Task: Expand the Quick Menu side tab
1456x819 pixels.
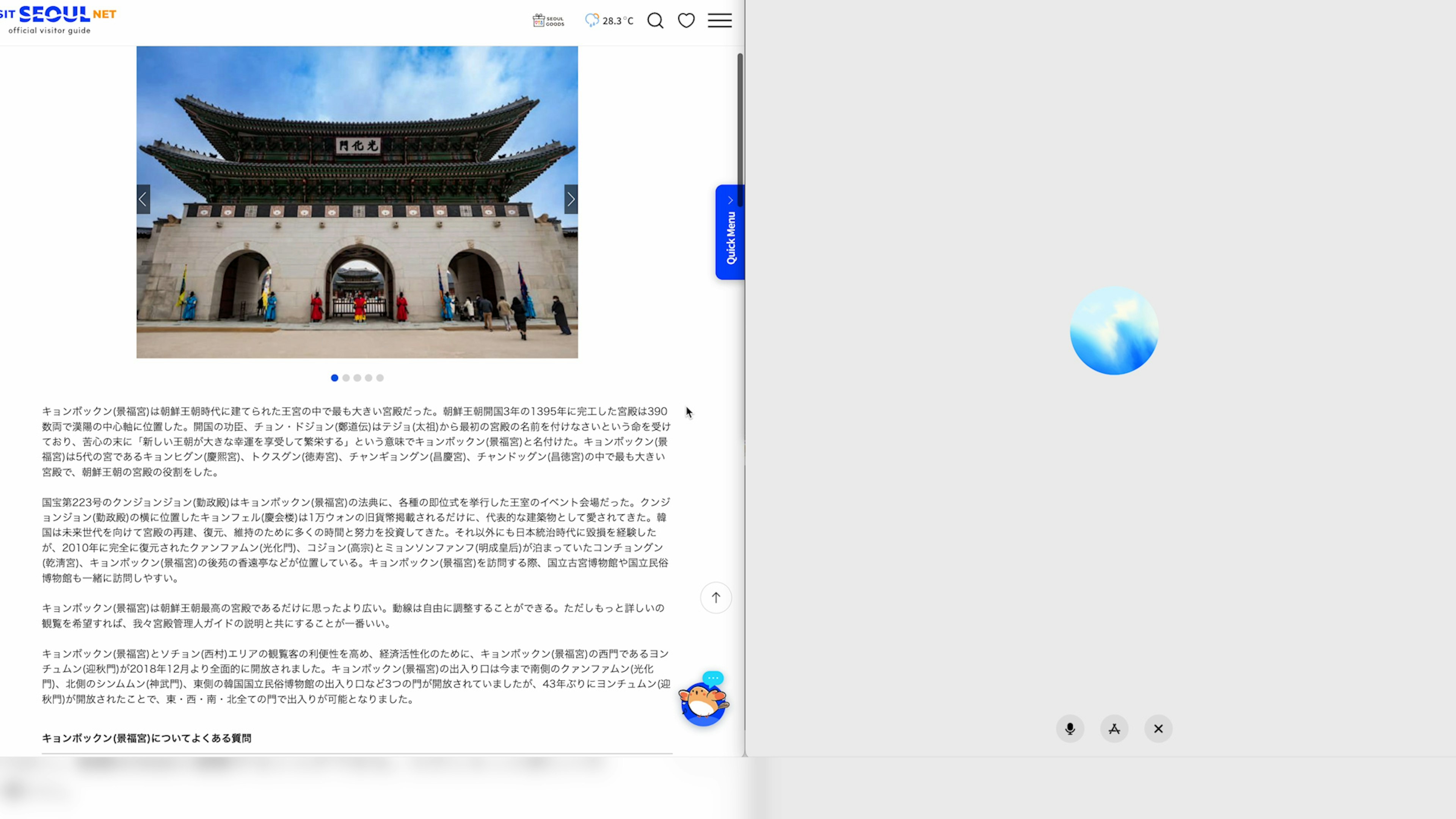Action: 730,232
